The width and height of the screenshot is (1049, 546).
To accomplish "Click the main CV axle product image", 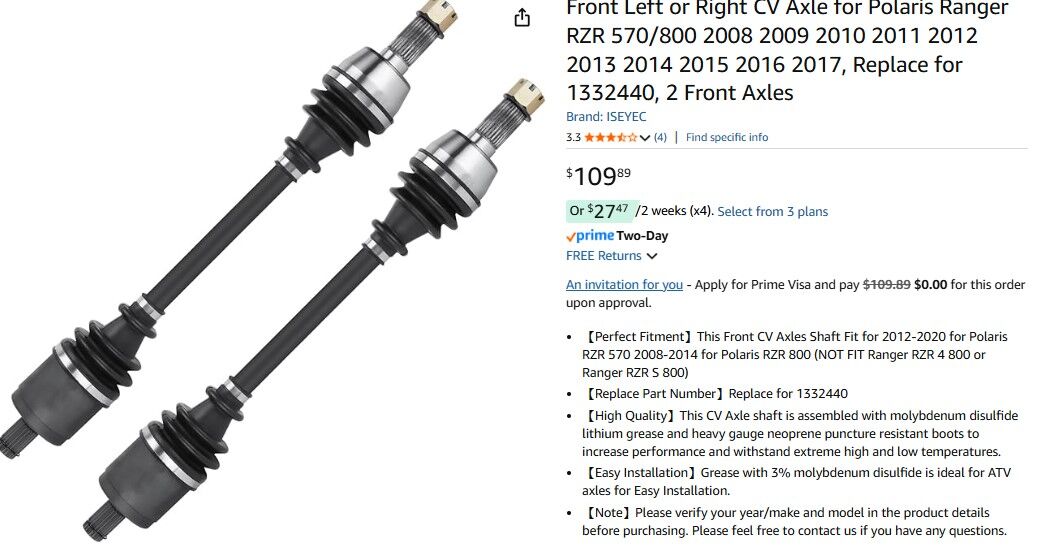I will tap(271, 271).
